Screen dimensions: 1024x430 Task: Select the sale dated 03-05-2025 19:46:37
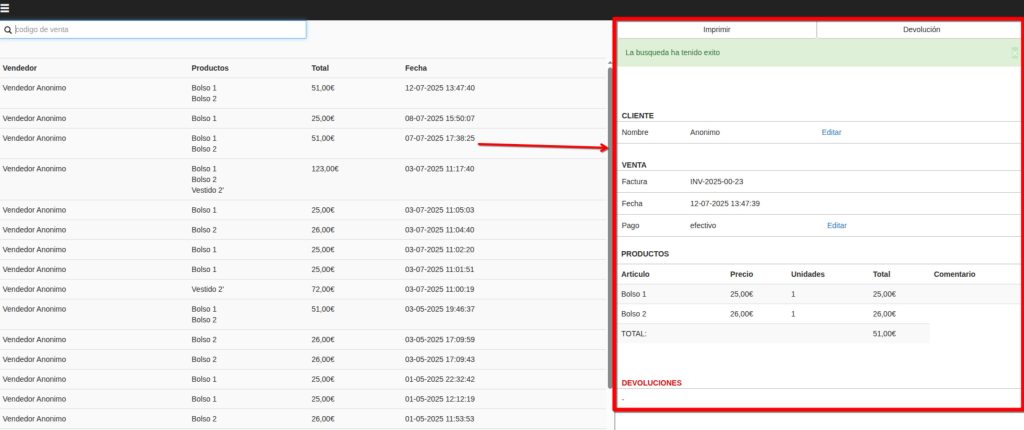pos(300,314)
